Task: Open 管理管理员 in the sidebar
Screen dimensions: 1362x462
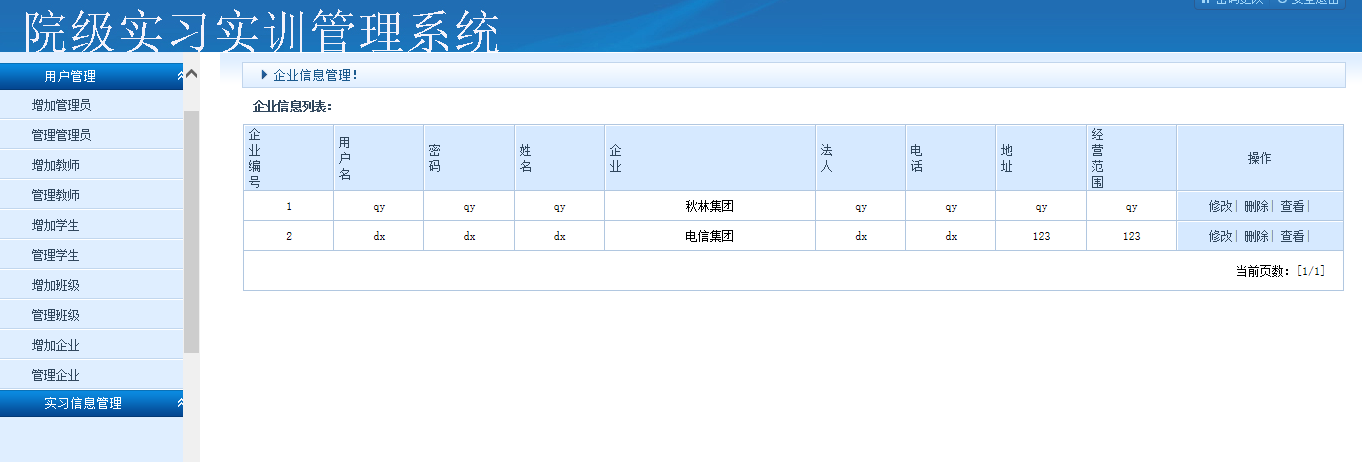Action: click(x=61, y=135)
